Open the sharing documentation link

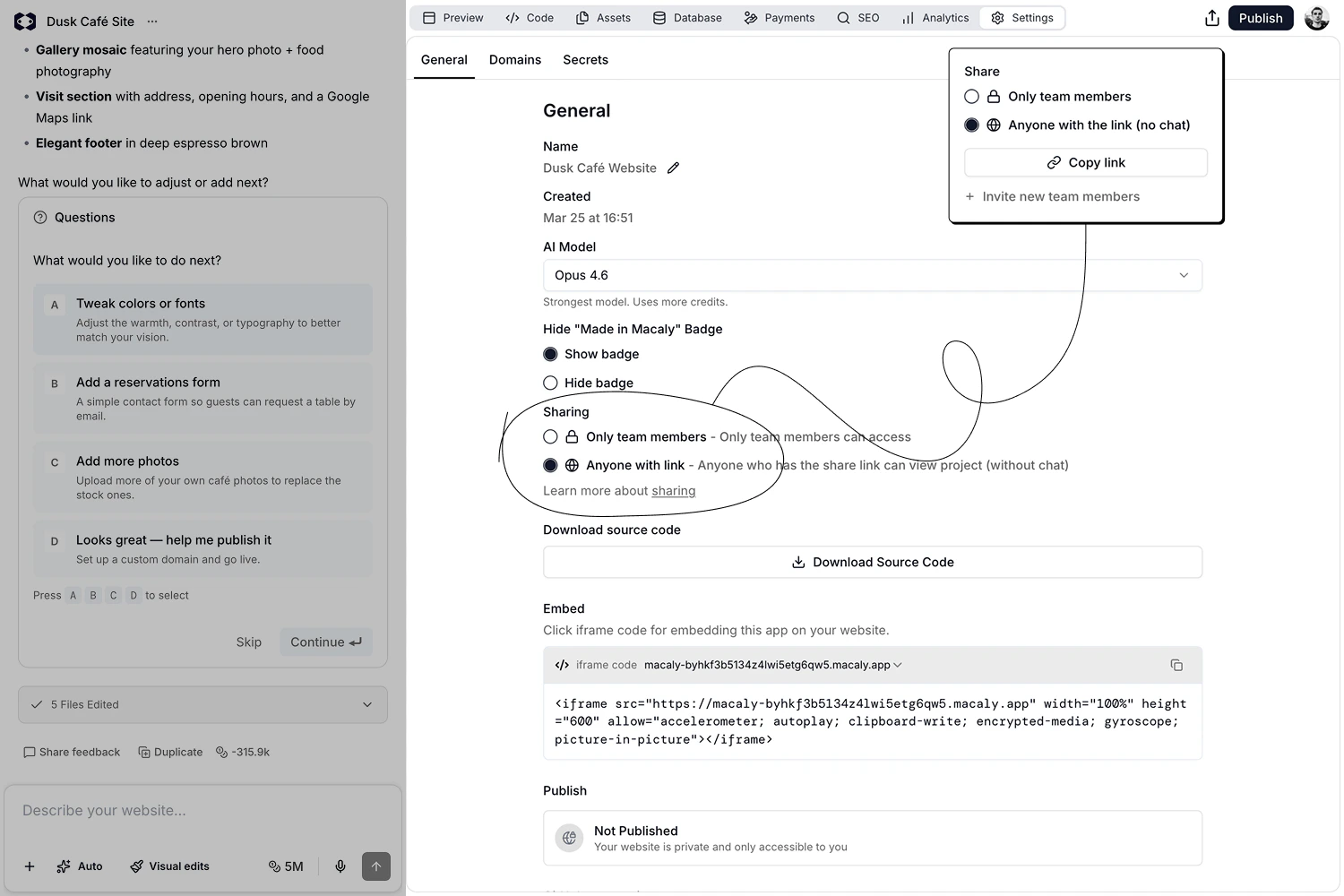[673, 490]
